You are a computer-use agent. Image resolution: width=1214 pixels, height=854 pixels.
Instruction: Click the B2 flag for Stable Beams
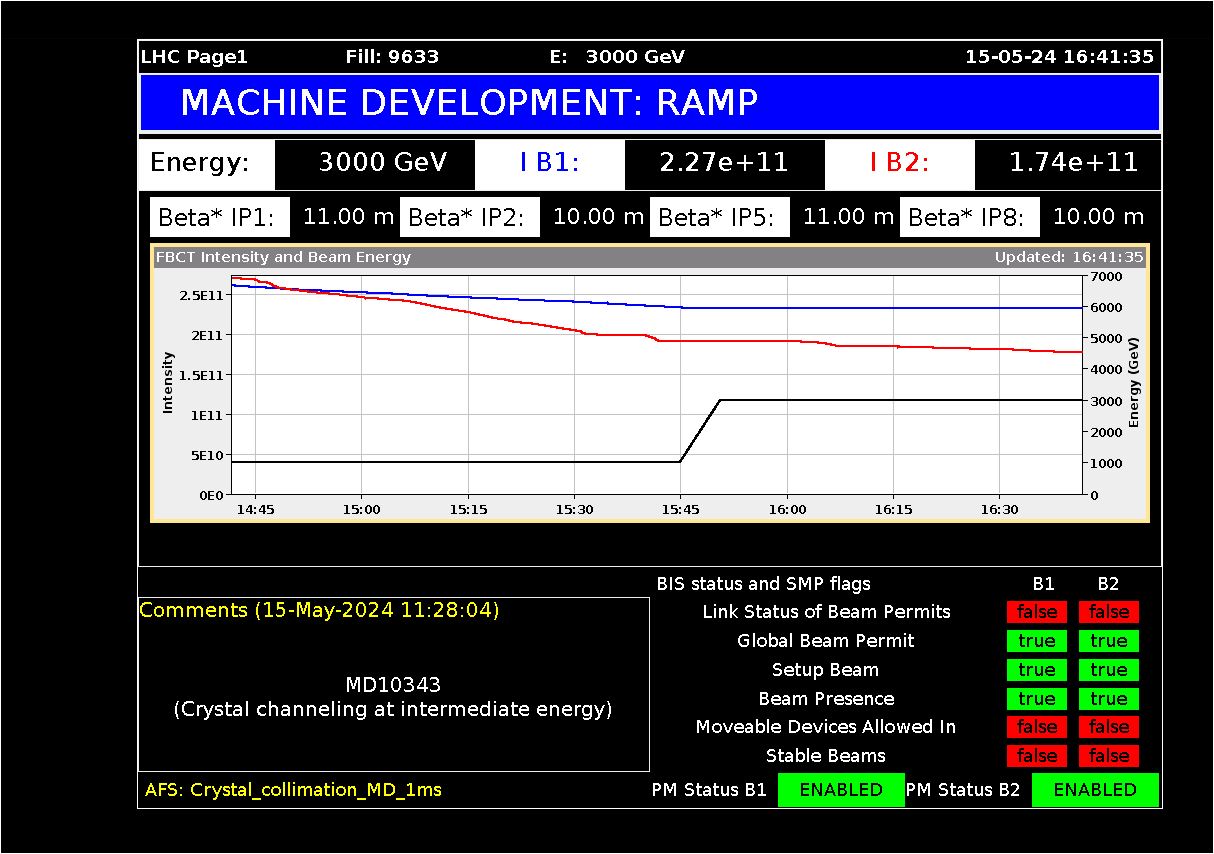[x=1109, y=756]
